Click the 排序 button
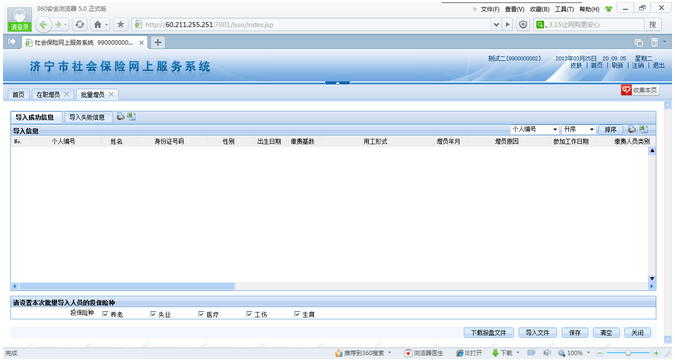Screen dimensions: 675x360 (610, 129)
